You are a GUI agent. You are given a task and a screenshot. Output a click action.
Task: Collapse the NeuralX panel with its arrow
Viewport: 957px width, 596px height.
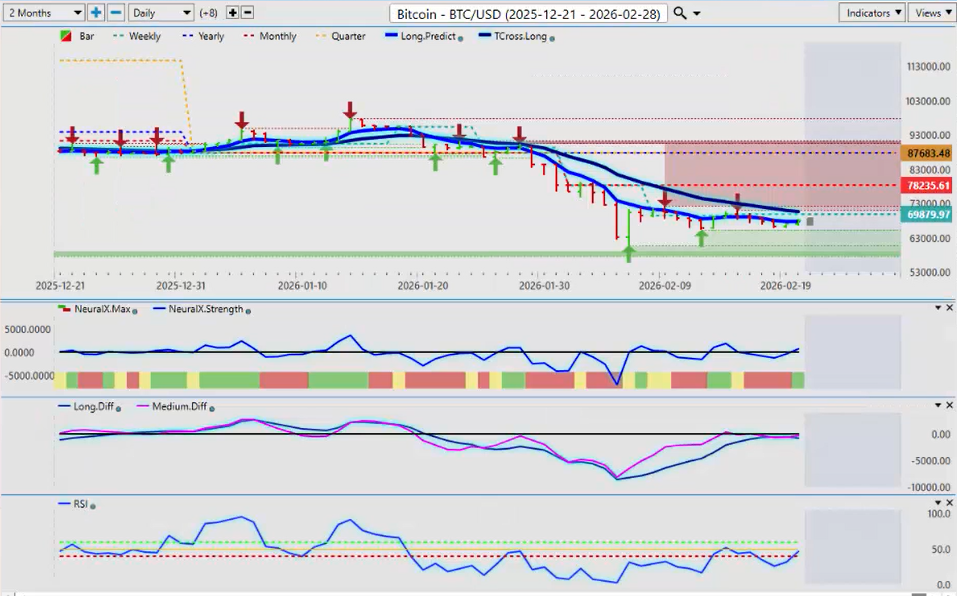937,308
